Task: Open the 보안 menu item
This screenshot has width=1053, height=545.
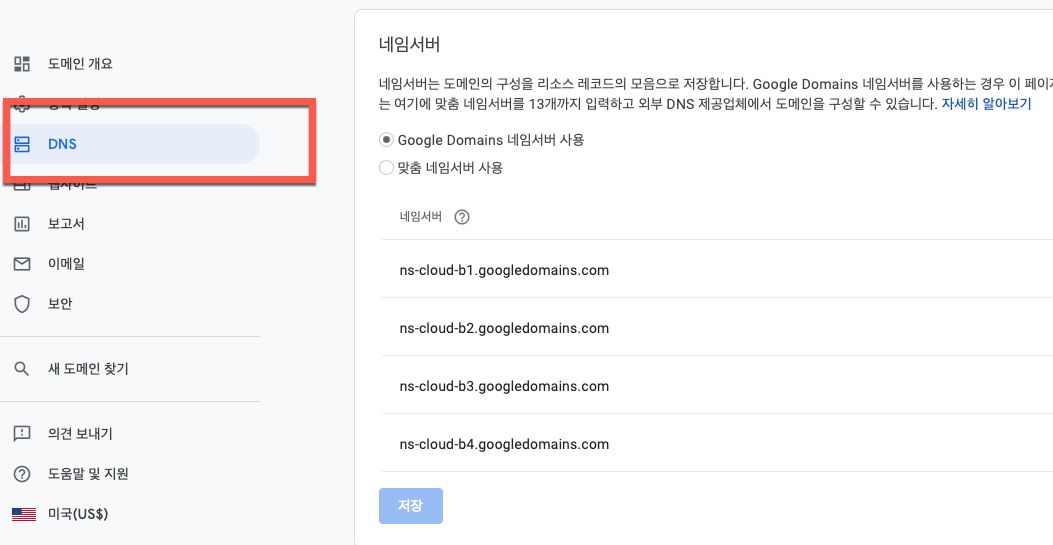Action: click(x=60, y=304)
